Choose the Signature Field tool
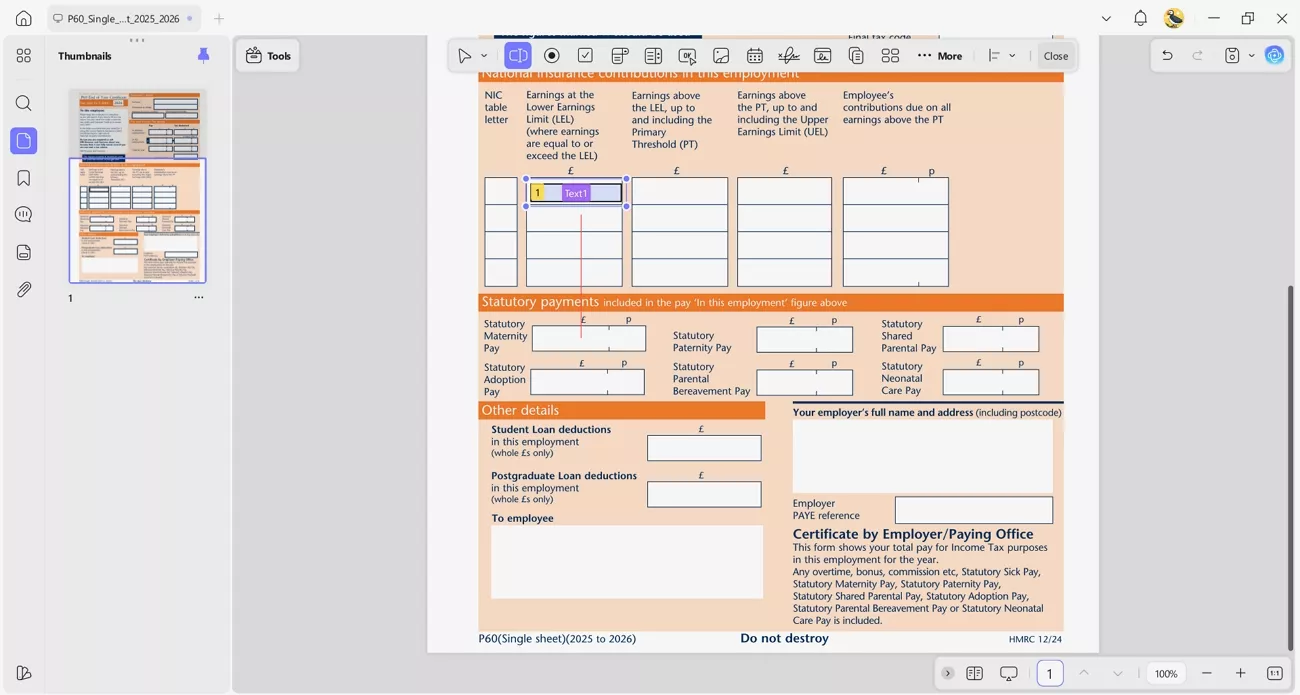1300x695 pixels. click(788, 55)
